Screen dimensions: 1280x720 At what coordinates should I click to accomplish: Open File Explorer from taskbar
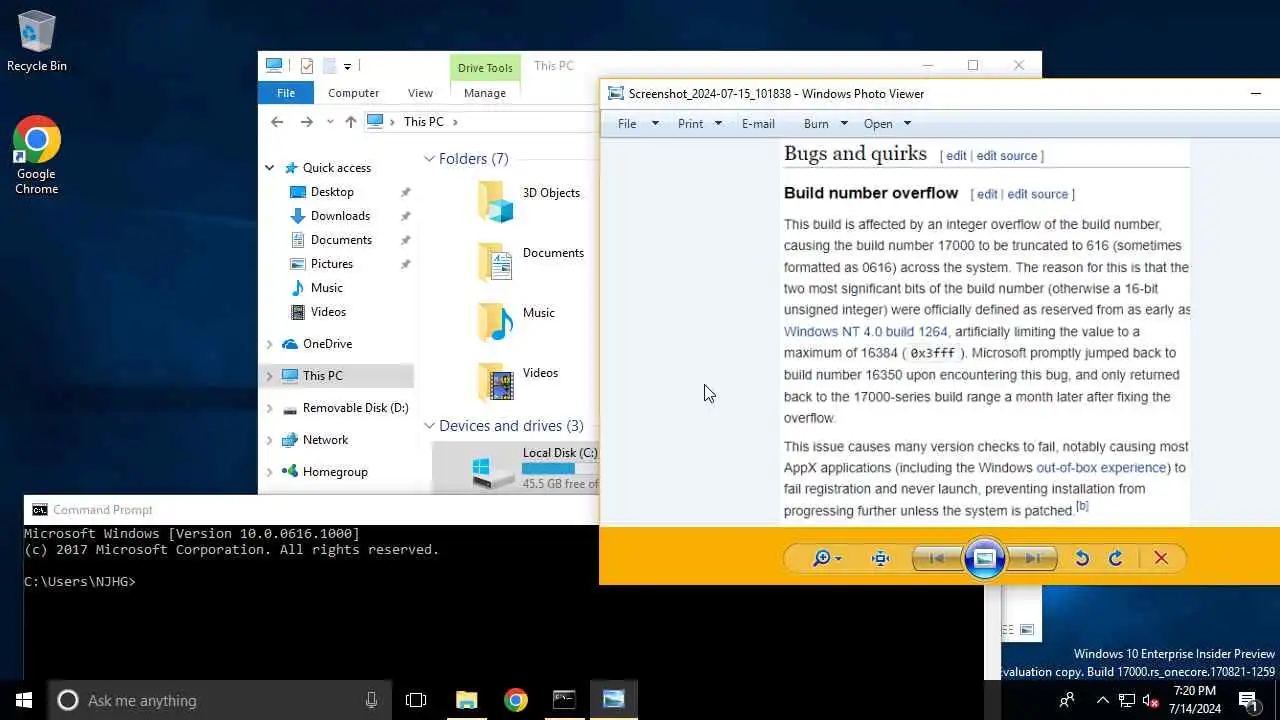tap(467, 700)
